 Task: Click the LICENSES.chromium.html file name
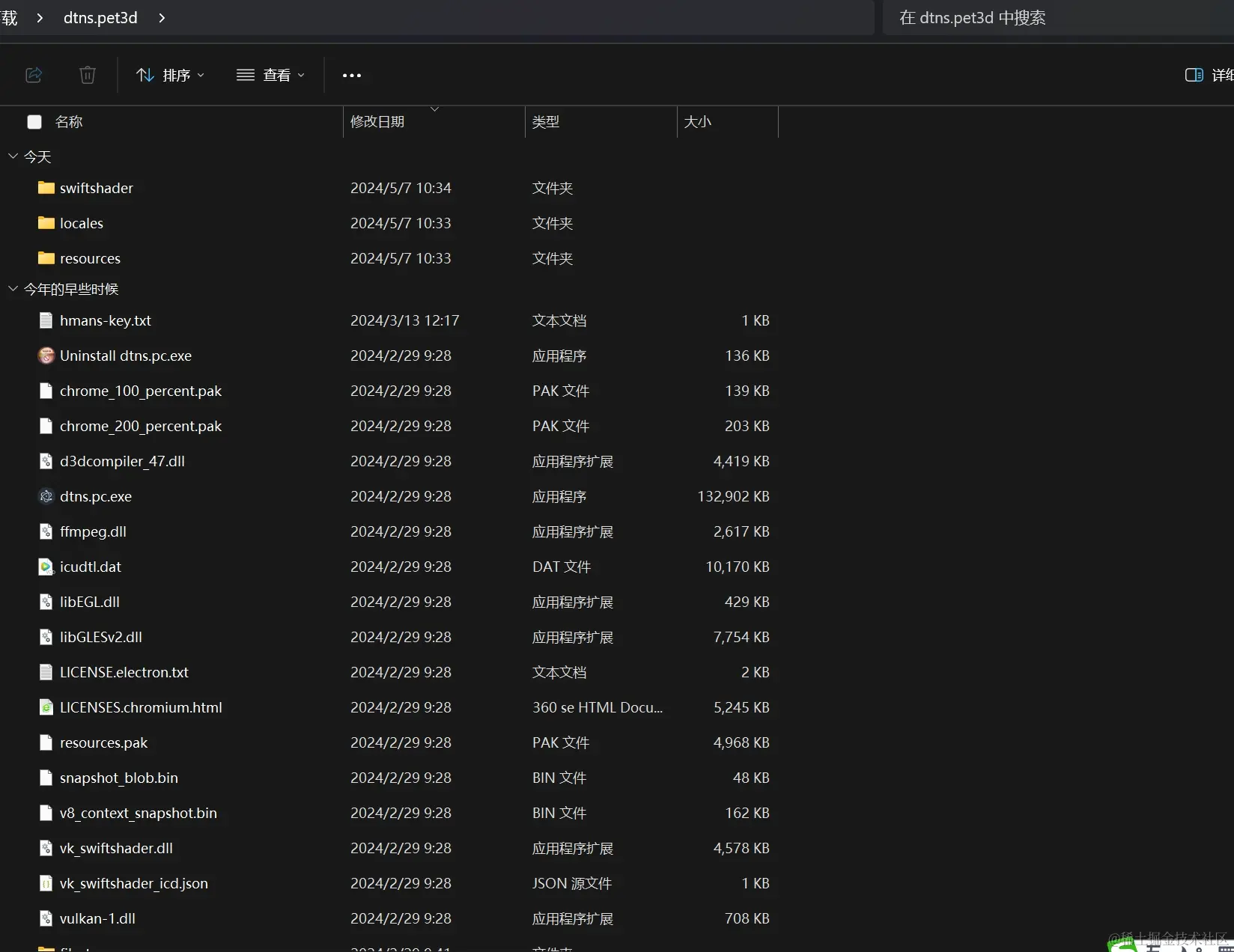141,707
